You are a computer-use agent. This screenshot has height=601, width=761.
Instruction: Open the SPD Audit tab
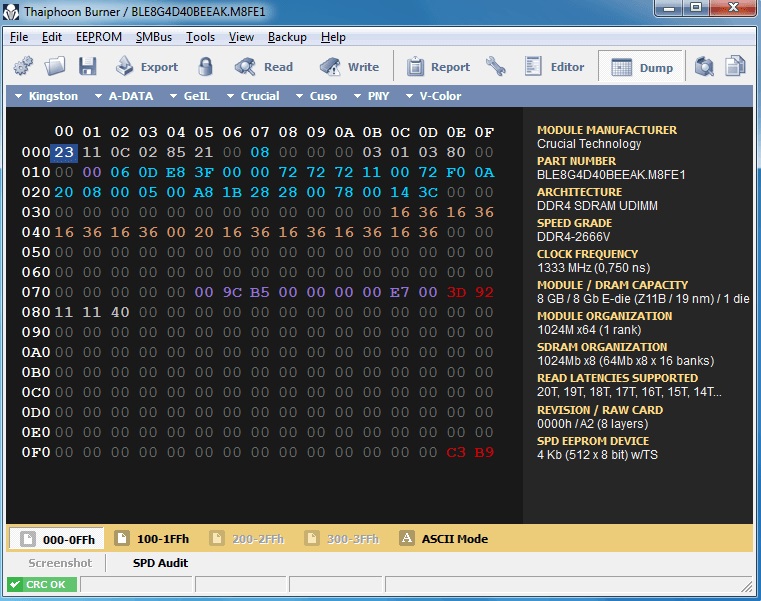coord(161,563)
